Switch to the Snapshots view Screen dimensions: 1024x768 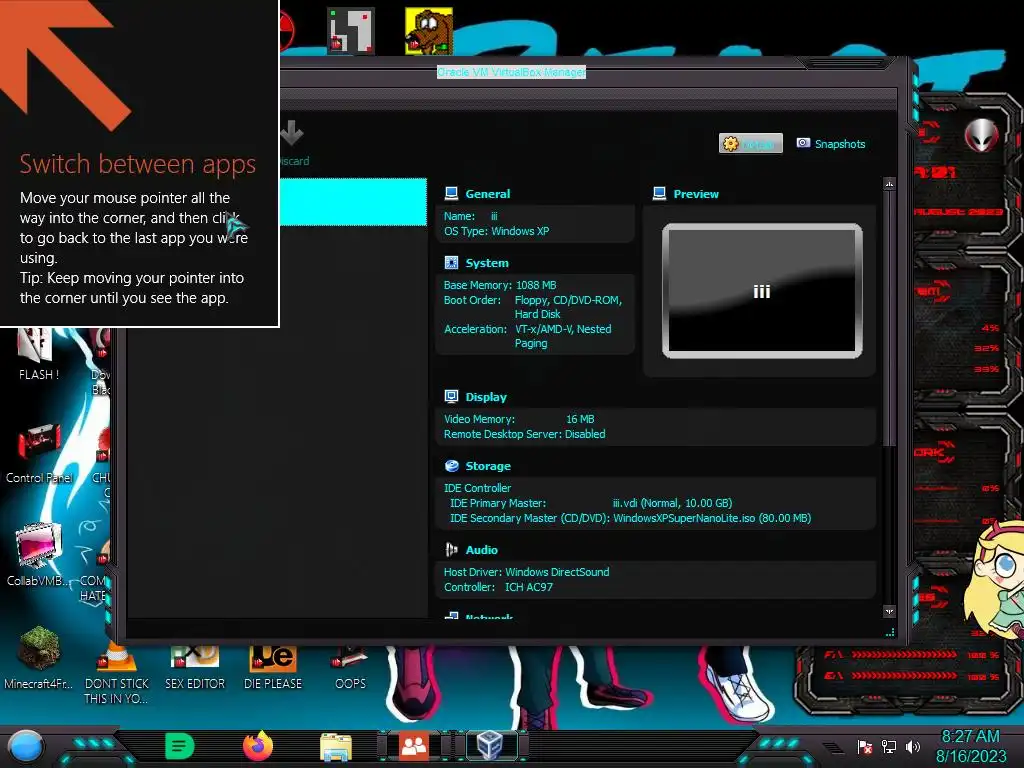pyautogui.click(x=831, y=144)
